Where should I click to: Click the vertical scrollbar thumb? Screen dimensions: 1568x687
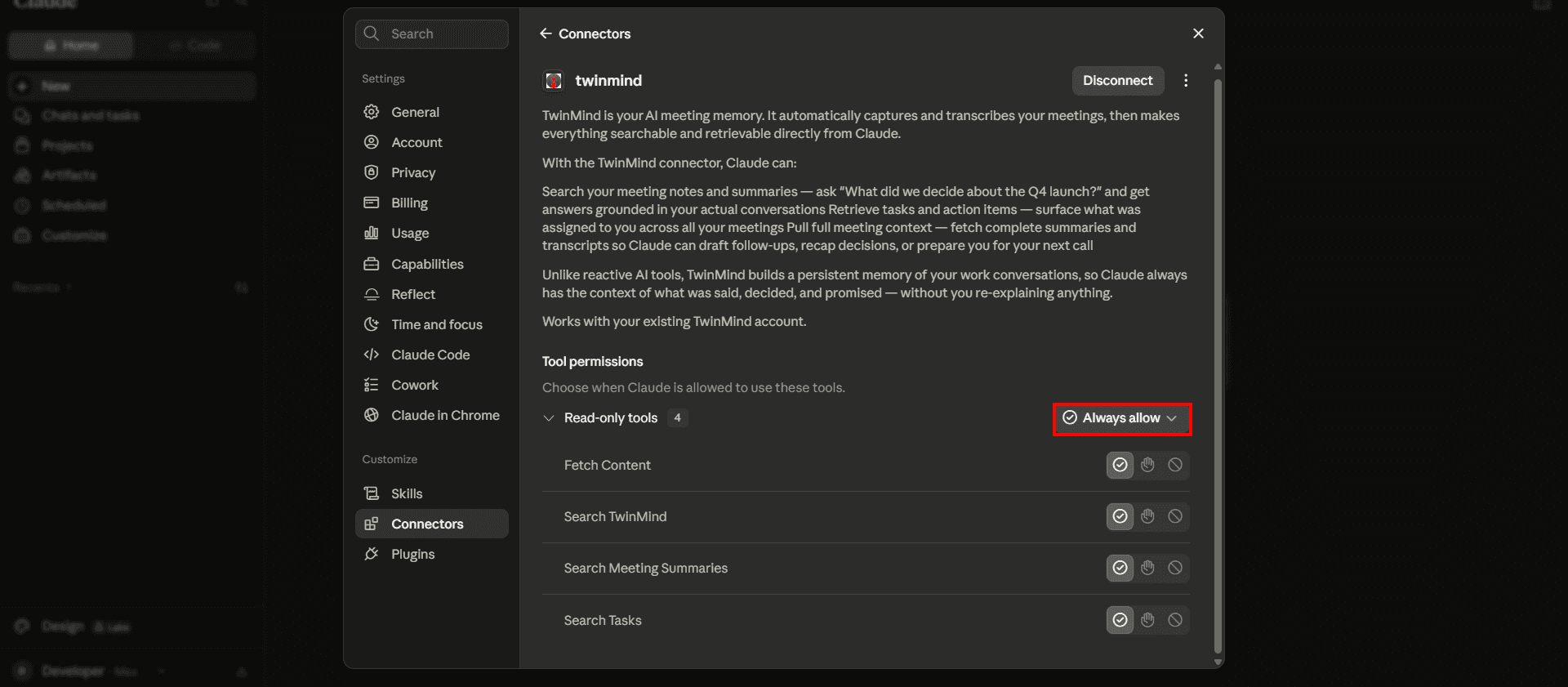(1218, 365)
